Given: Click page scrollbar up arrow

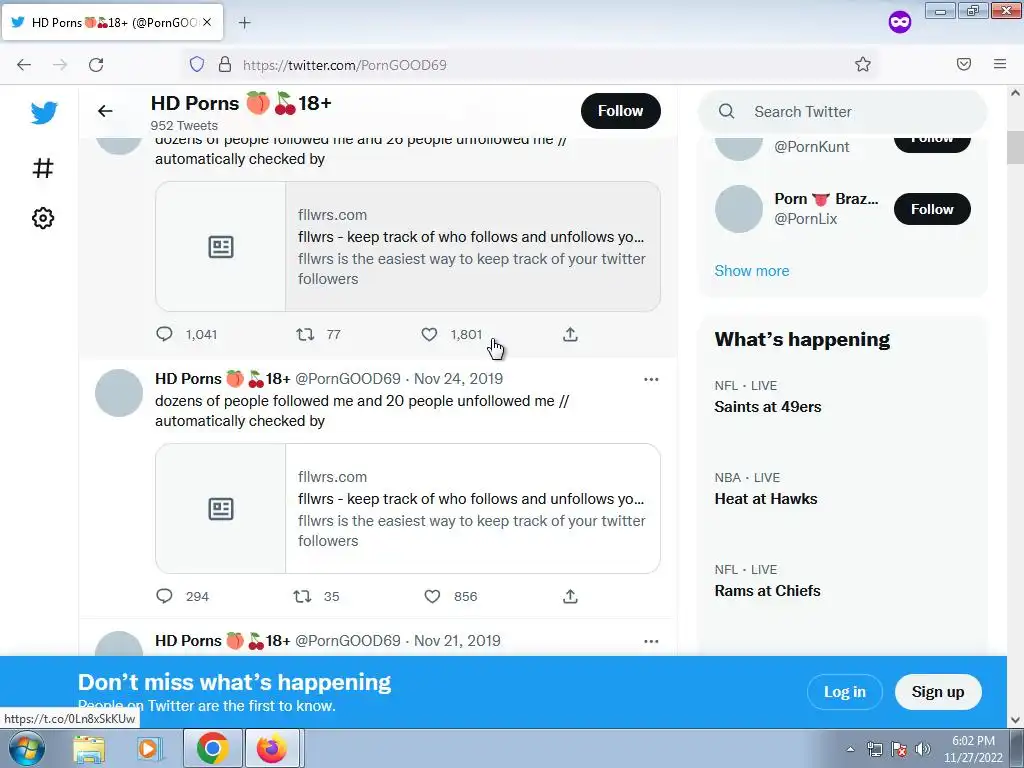Looking at the screenshot, I should 1015,93.
